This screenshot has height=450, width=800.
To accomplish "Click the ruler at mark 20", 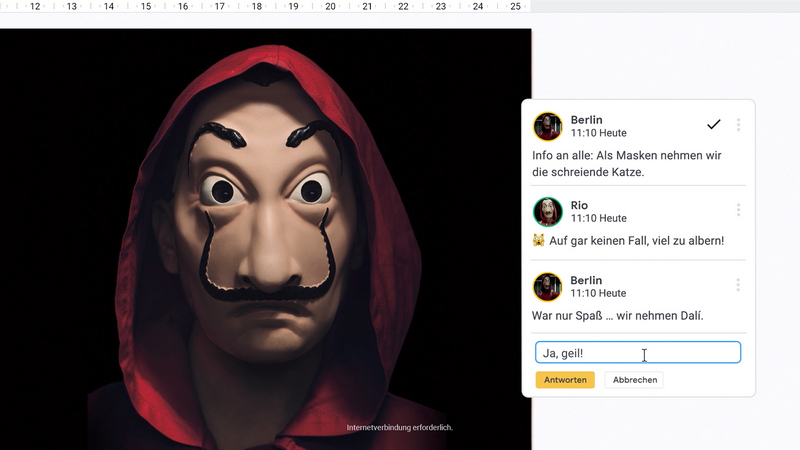I will click(330, 6).
